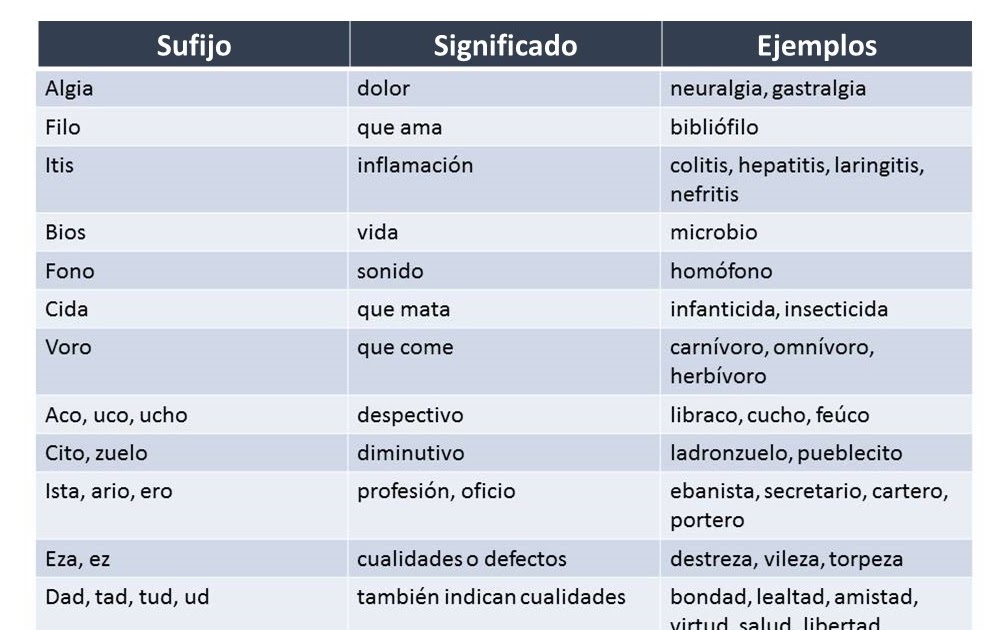
Task: Select the 'que mata' meaning cell
Action: pos(505,309)
